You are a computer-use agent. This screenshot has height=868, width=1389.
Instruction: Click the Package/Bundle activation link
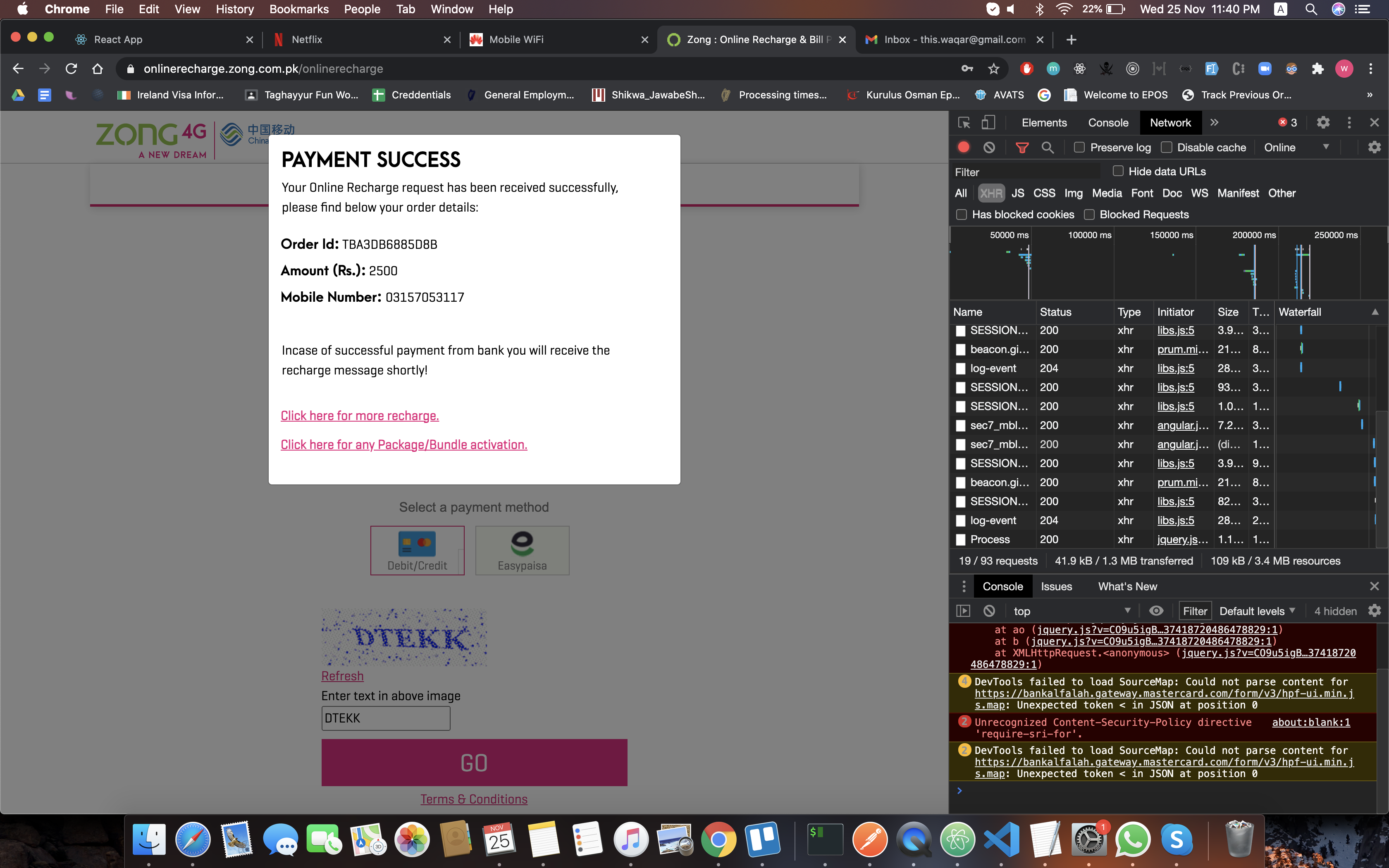click(x=404, y=444)
